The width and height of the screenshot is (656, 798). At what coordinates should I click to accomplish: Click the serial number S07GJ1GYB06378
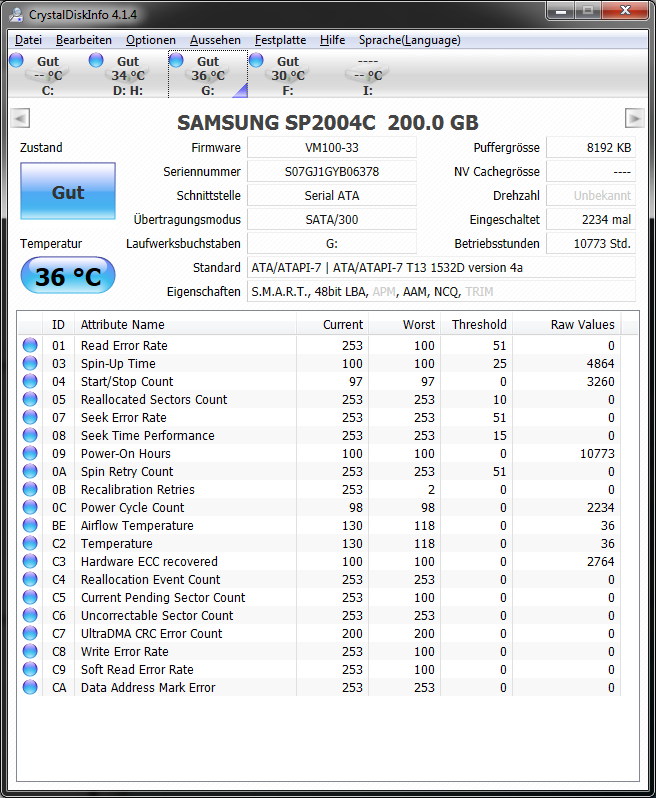[332, 172]
